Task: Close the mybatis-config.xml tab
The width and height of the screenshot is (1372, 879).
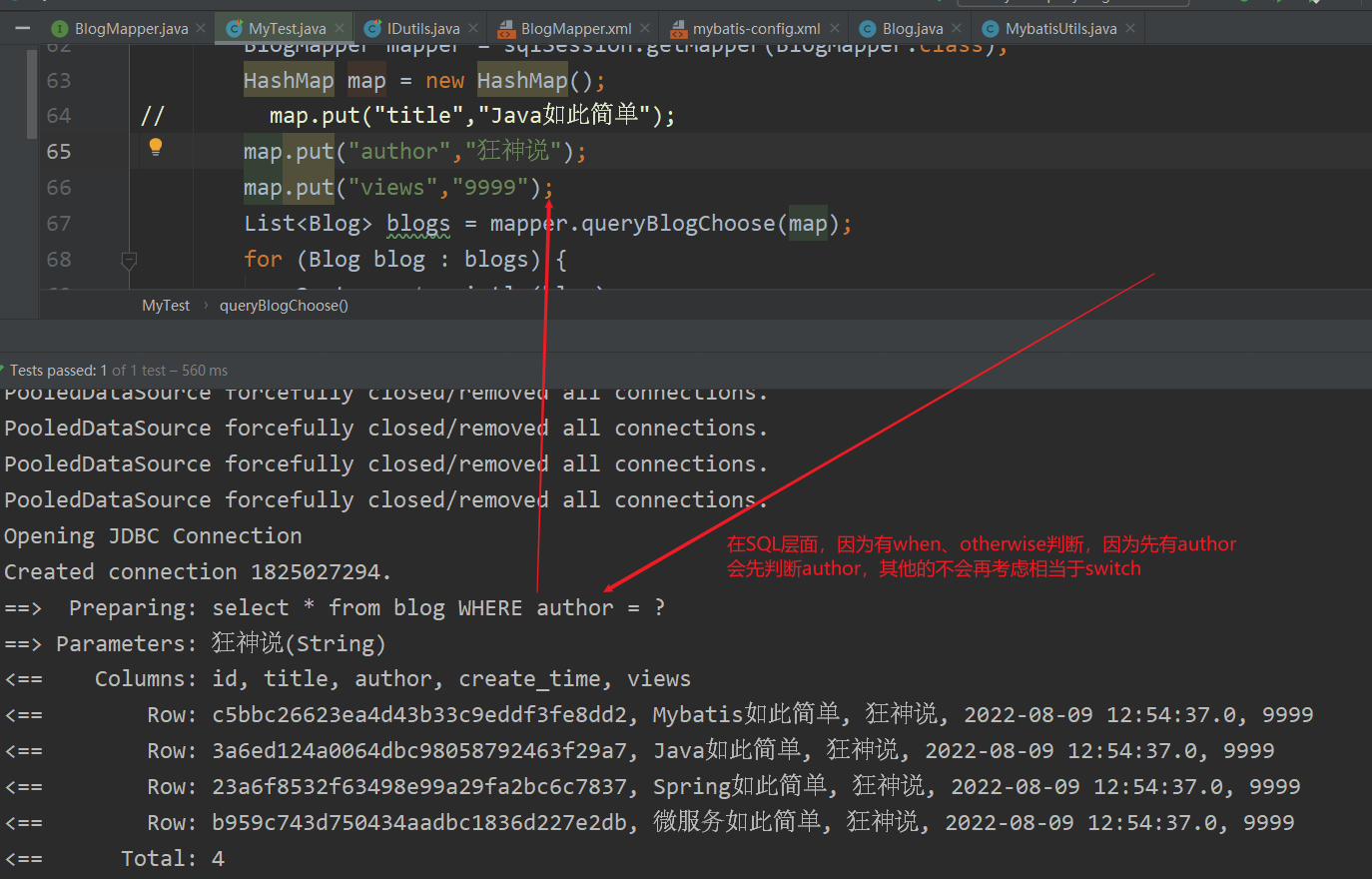Action: [835, 28]
